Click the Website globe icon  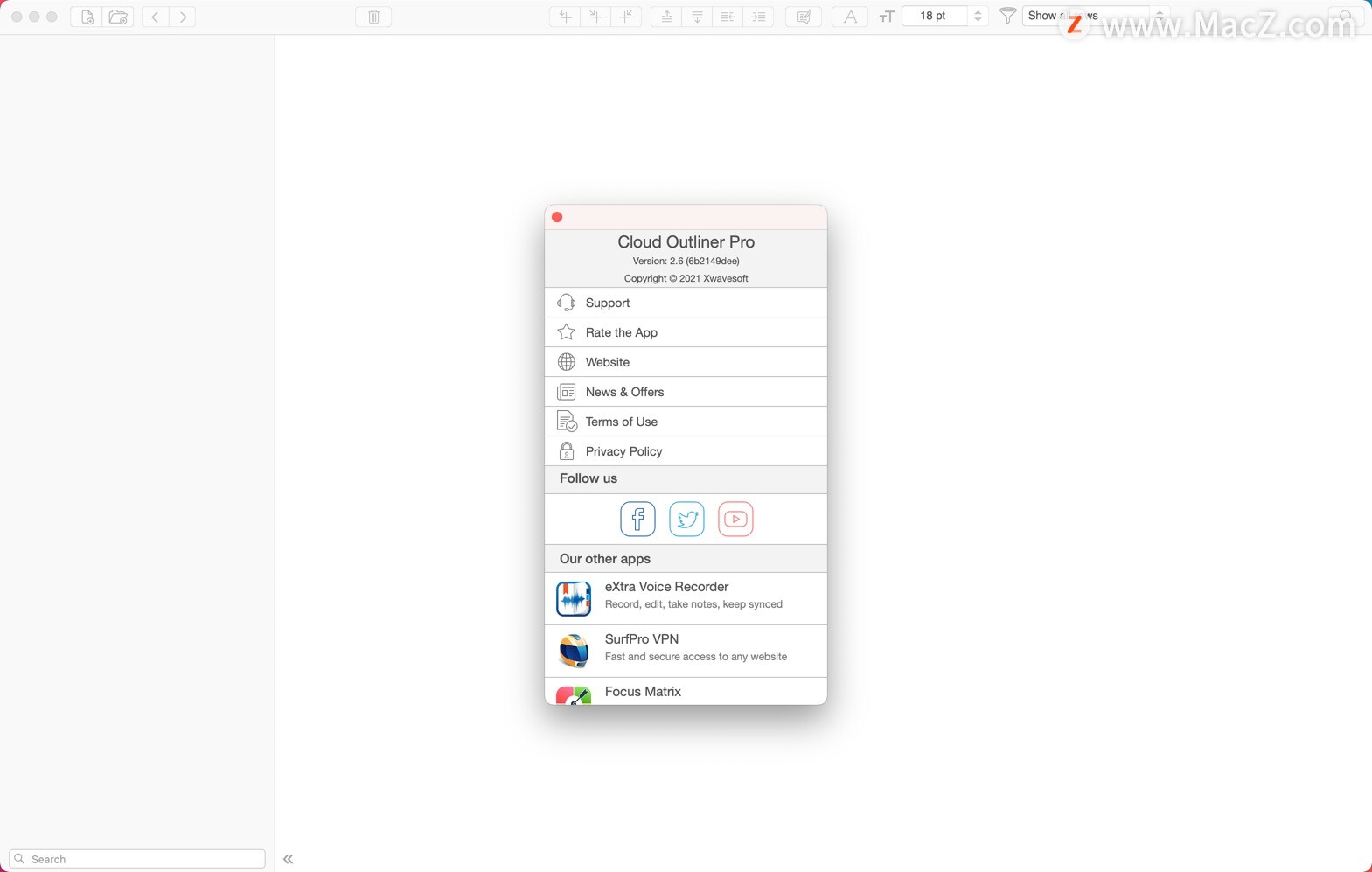pyautogui.click(x=567, y=362)
